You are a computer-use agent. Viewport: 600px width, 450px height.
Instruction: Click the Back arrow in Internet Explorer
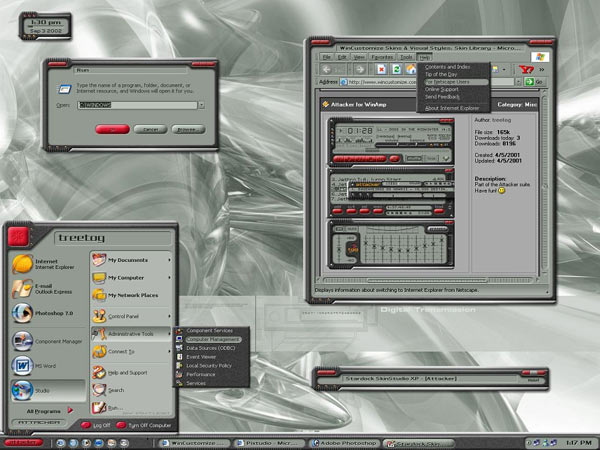click(326, 69)
